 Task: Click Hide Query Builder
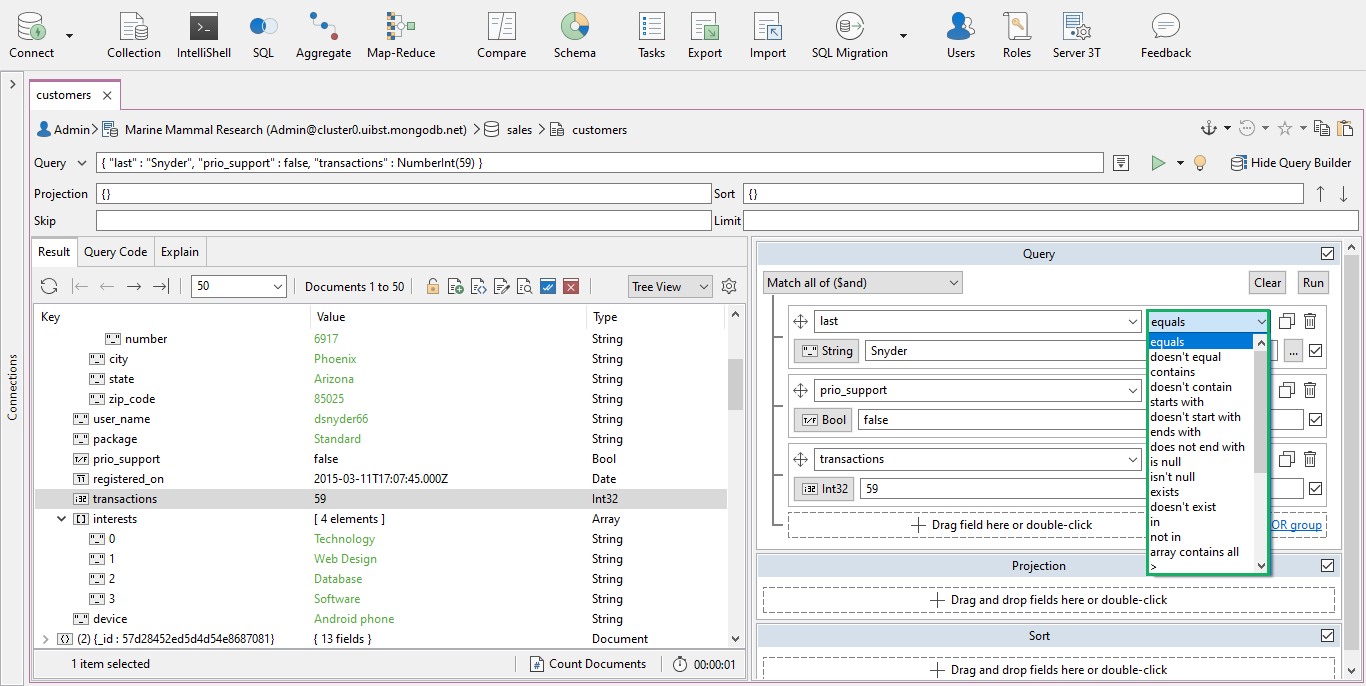click(x=1290, y=163)
